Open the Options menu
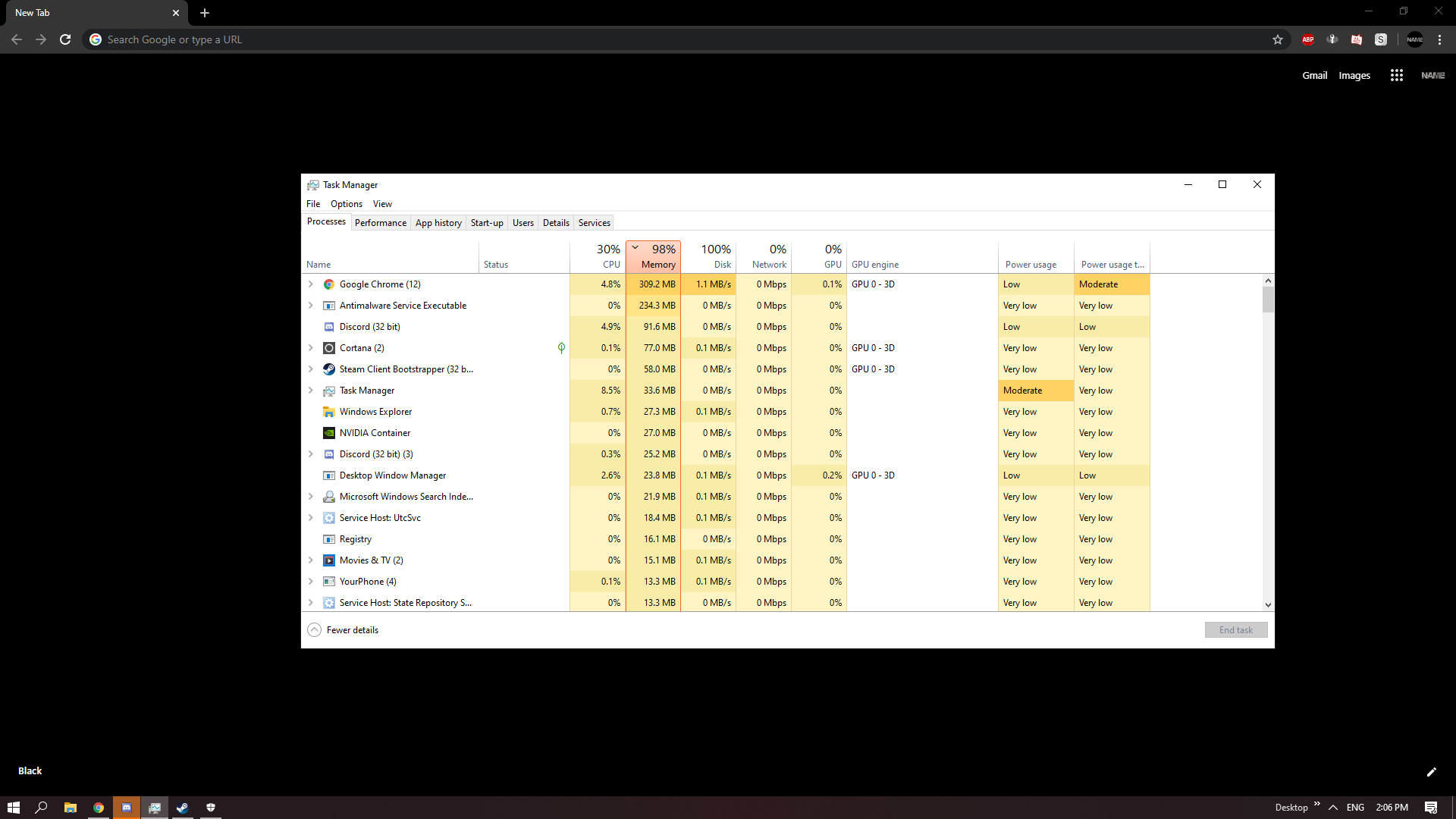 (x=346, y=203)
